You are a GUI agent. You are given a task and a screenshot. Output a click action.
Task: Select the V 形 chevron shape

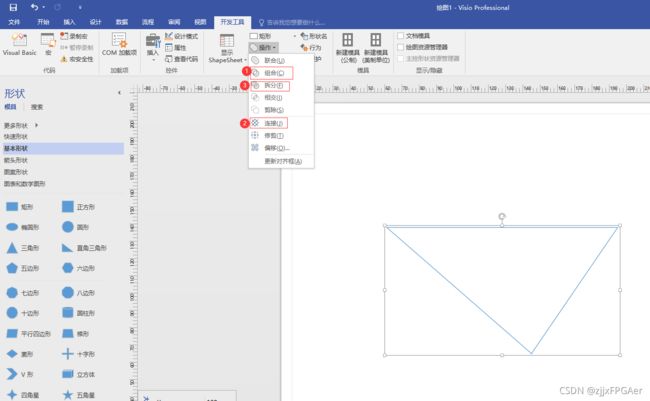pos(20,374)
